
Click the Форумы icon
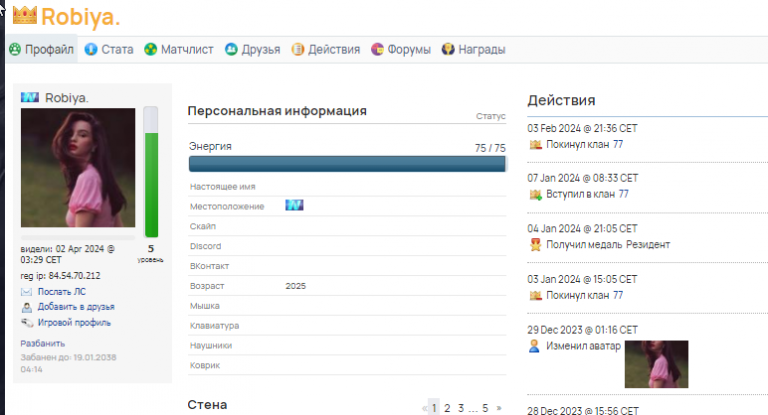[x=377, y=49]
